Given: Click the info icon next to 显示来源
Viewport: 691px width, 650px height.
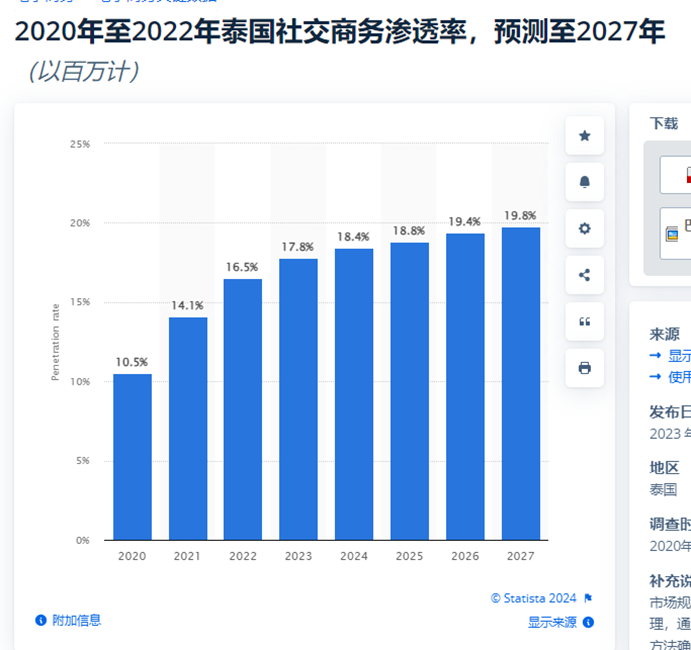Looking at the screenshot, I should (589, 622).
